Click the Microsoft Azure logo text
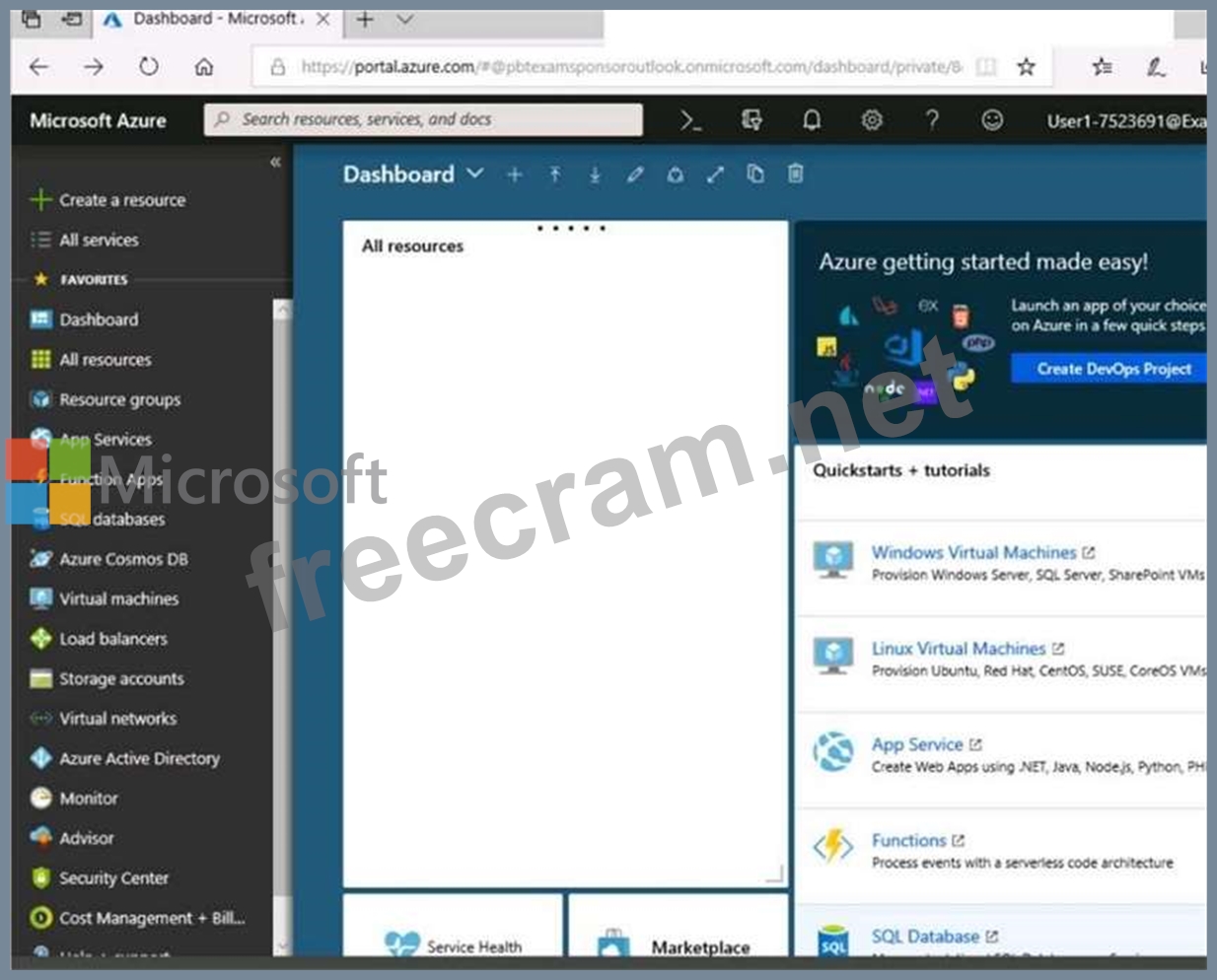 98,120
